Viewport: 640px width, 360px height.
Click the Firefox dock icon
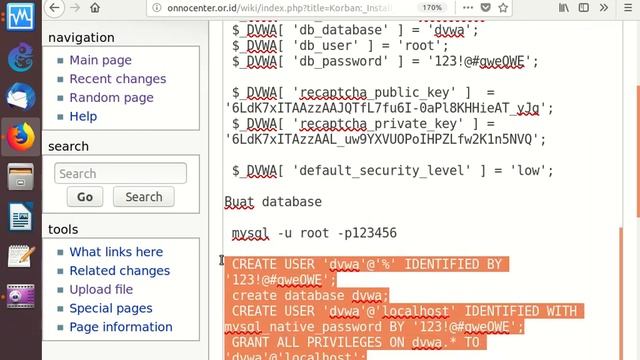point(20,136)
